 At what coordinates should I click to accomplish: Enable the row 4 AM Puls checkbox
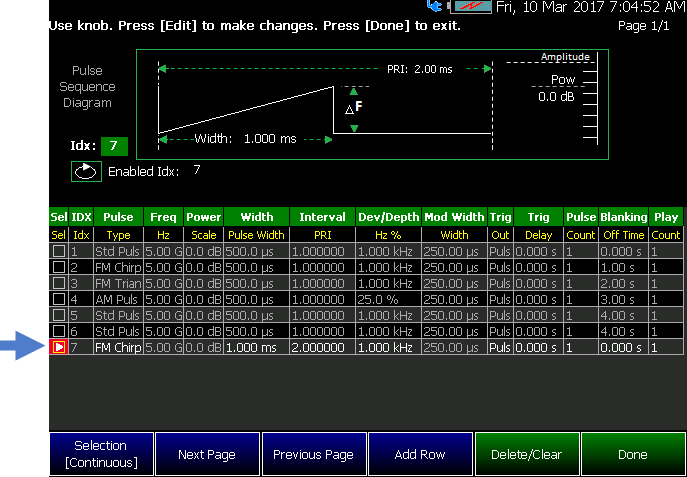(x=59, y=299)
